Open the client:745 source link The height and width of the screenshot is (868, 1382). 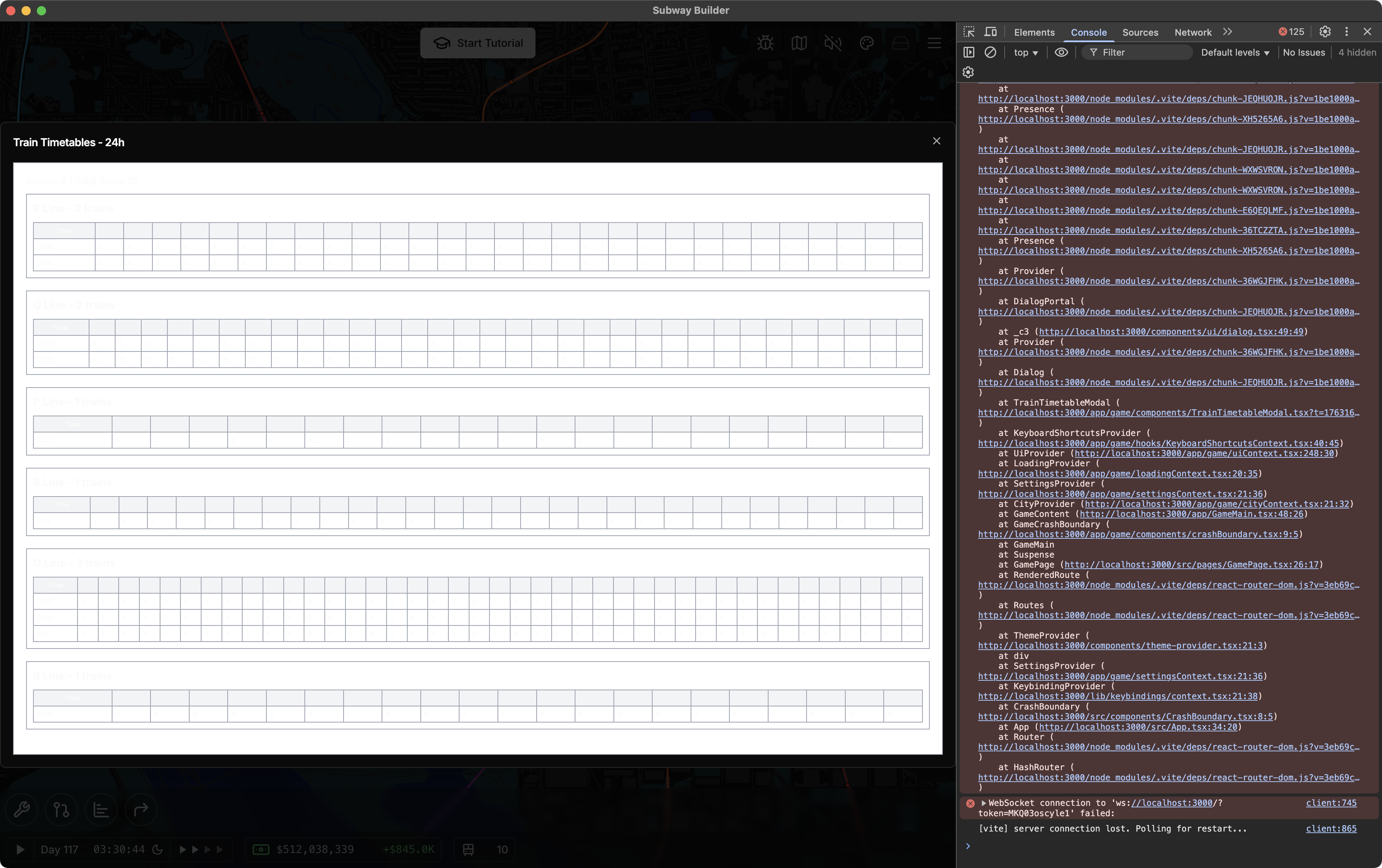point(1331,803)
